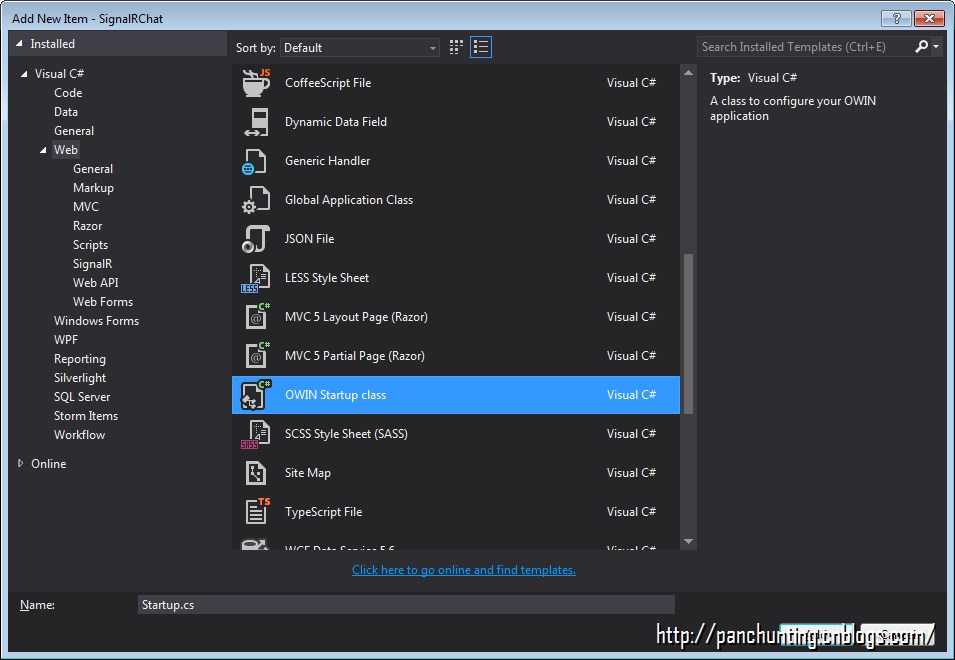Viewport: 955px width, 660px height.
Task: Select the Web API category
Action: 96,283
